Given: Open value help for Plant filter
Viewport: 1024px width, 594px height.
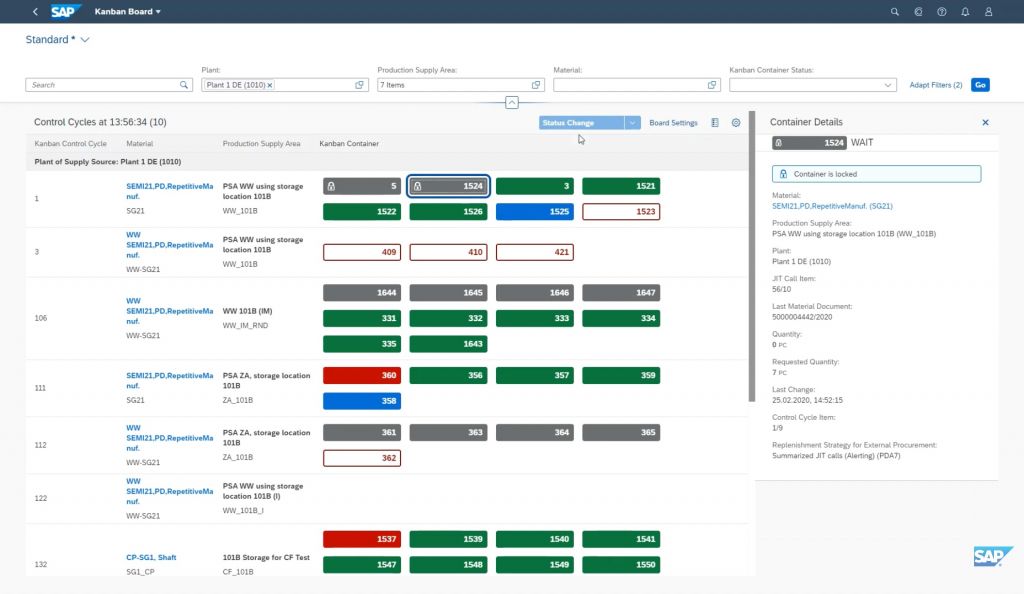Looking at the screenshot, I should click(360, 85).
